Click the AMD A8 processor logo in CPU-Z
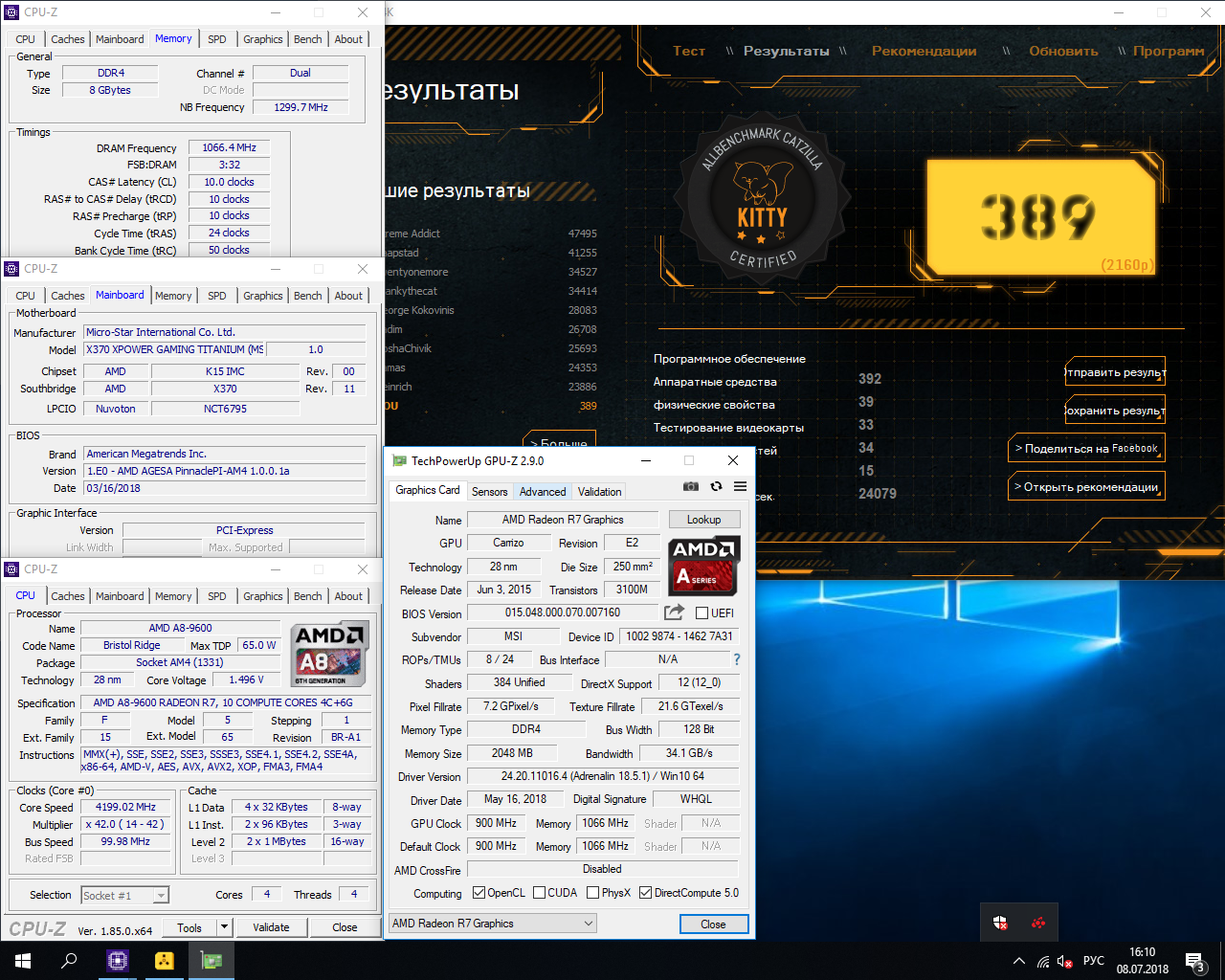This screenshot has height=980, width=1225. [329, 655]
